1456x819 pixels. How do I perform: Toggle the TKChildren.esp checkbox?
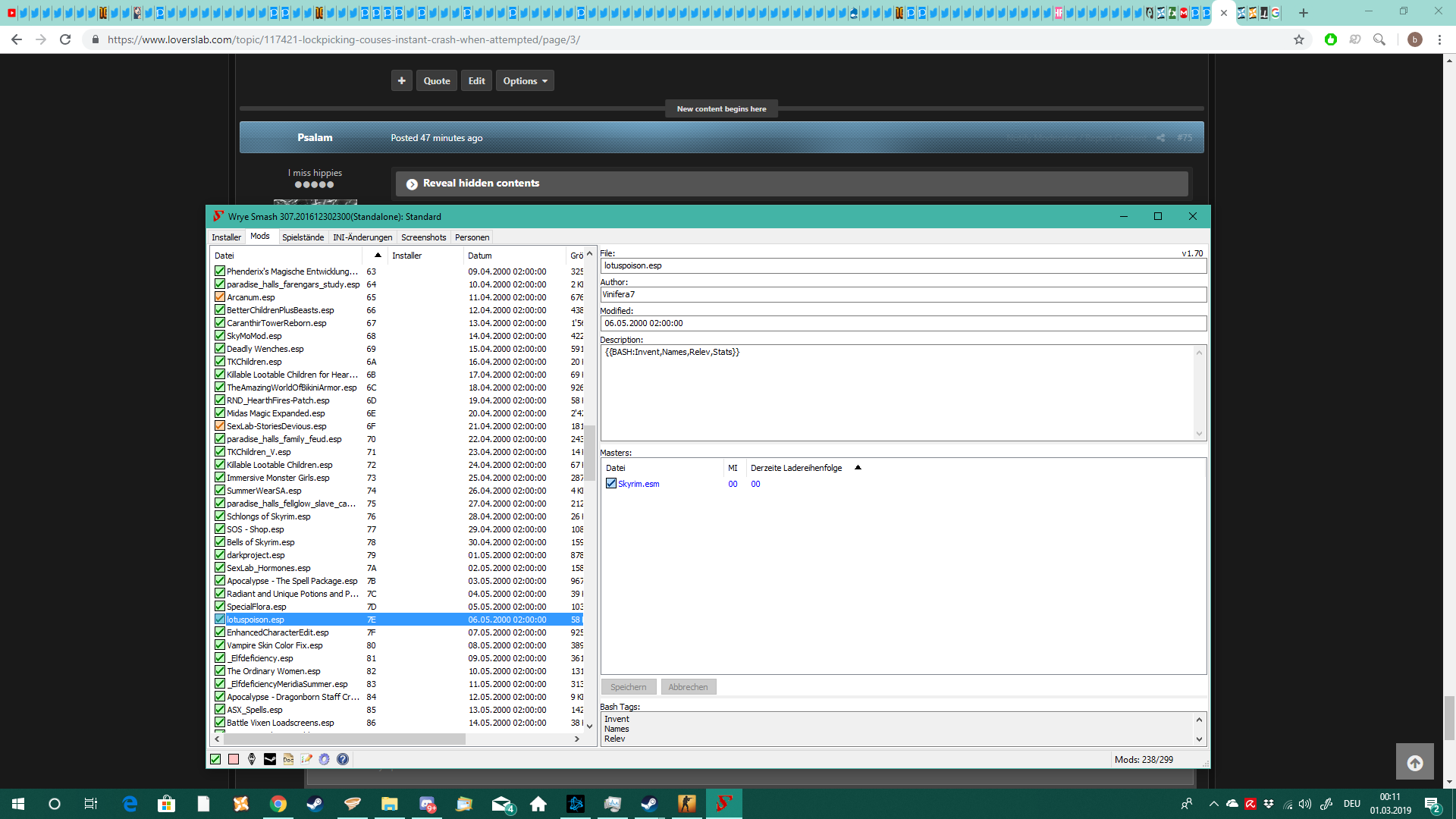[220, 362]
